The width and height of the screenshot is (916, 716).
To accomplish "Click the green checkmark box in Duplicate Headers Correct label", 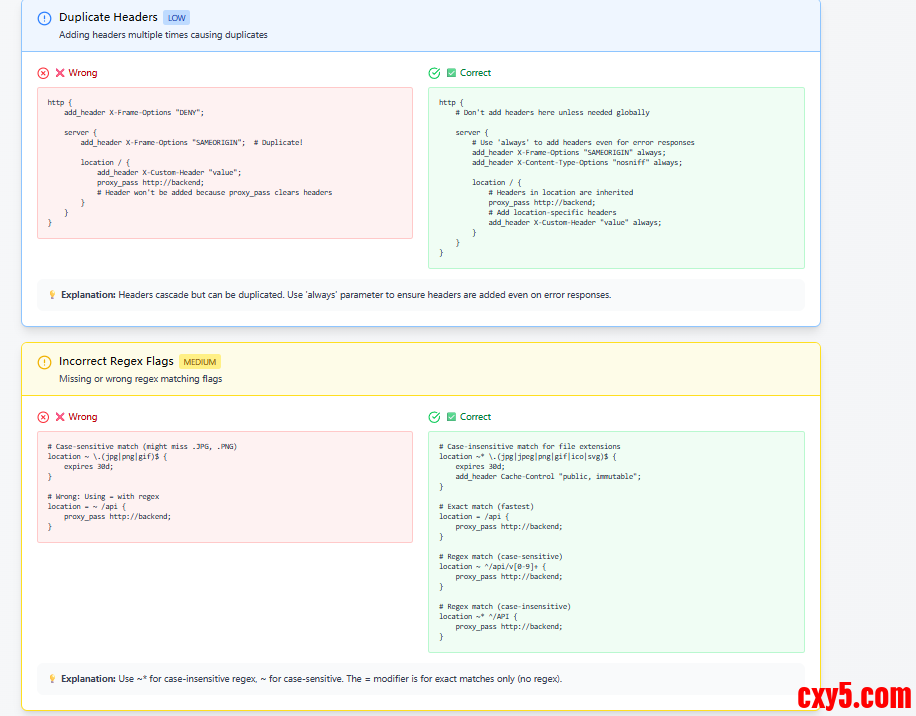I will (x=451, y=73).
